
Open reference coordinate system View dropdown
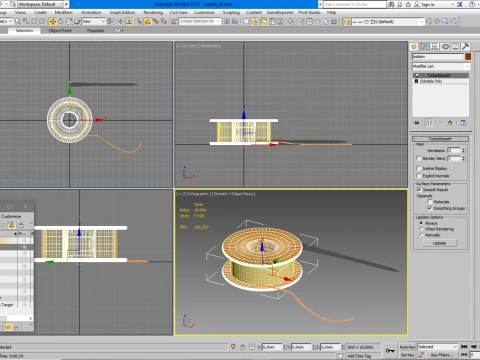click(94, 21)
